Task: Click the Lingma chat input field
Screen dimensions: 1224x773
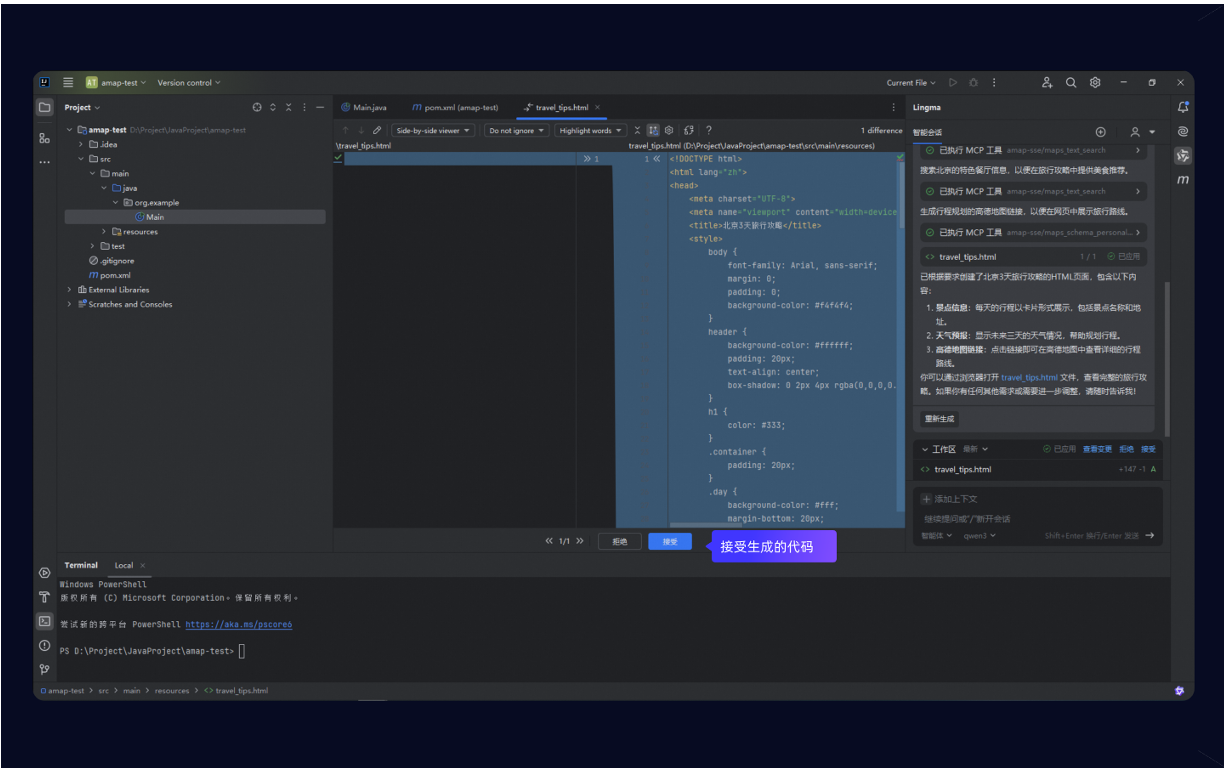Action: (1037, 519)
